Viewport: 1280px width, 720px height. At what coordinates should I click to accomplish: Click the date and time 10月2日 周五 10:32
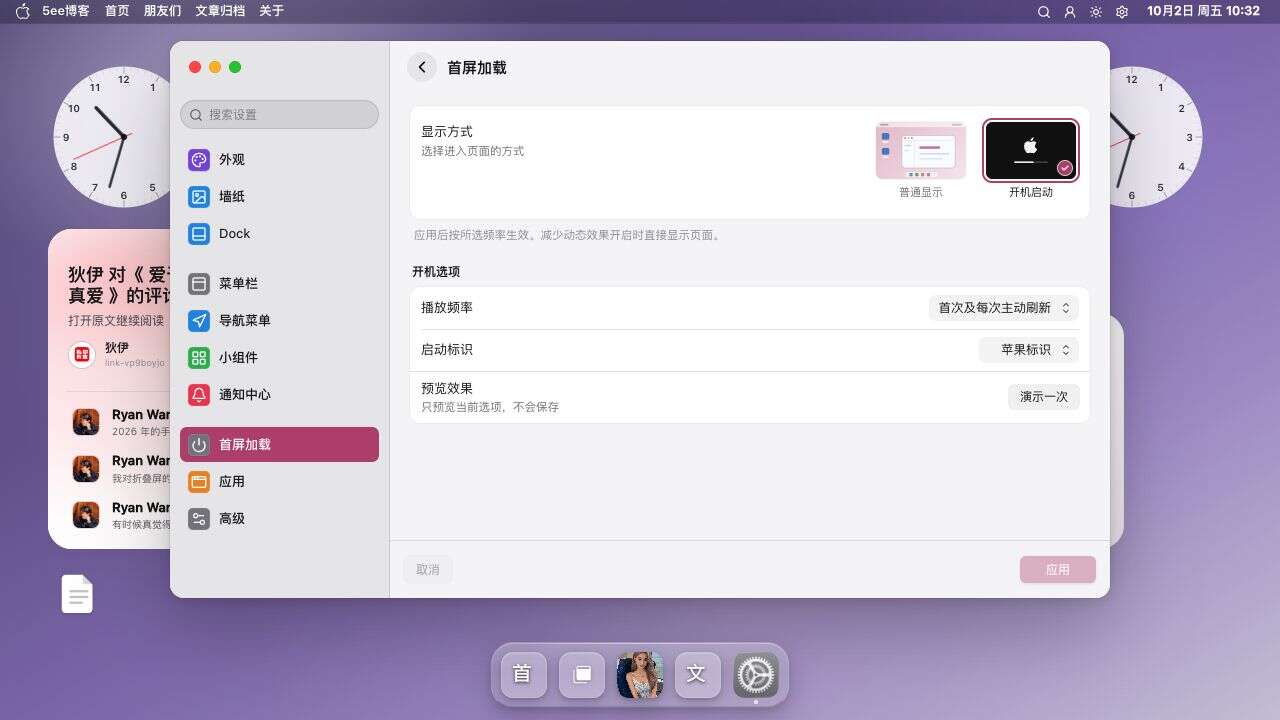point(1203,11)
